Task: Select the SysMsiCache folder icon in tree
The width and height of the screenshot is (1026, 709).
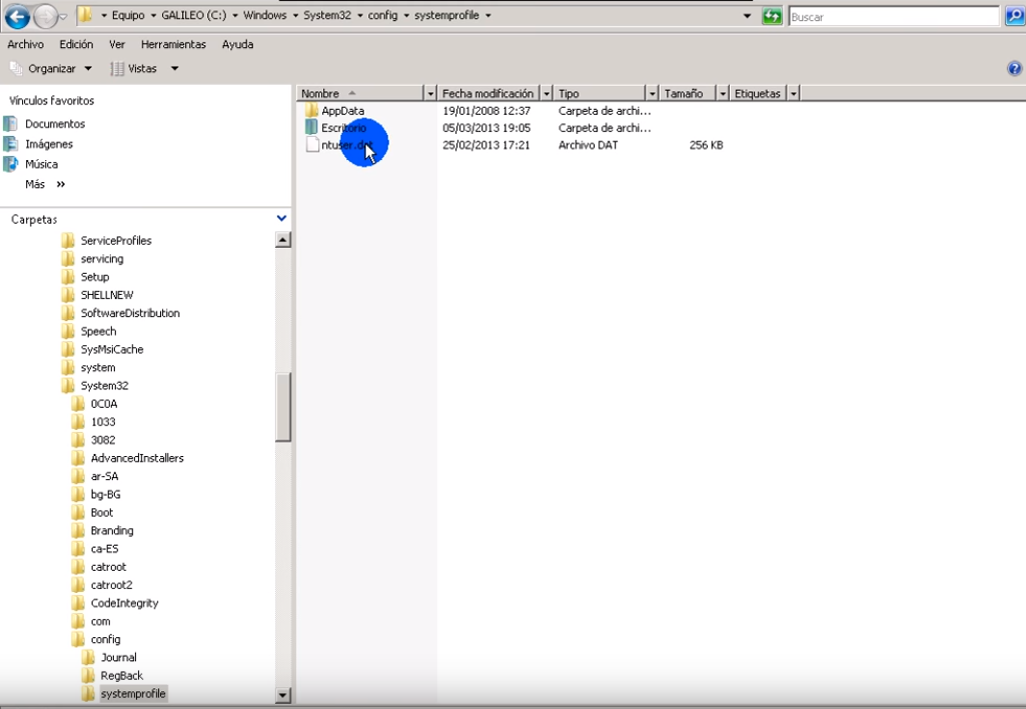Action: pyautogui.click(x=67, y=349)
